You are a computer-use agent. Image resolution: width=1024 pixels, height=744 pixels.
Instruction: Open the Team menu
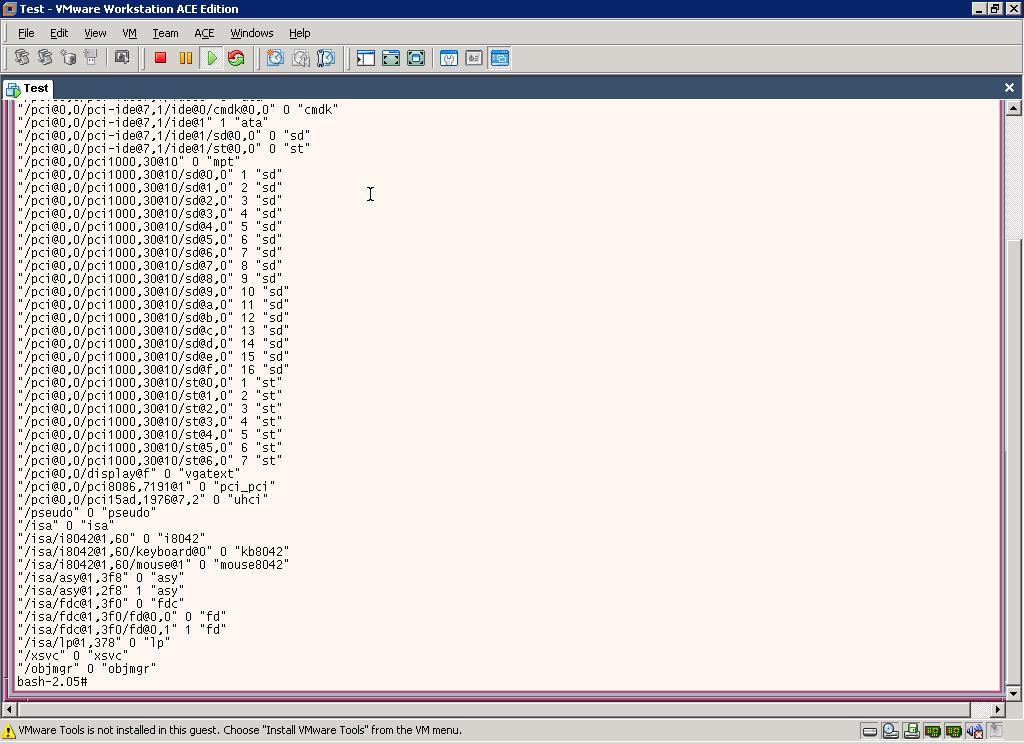coord(165,33)
